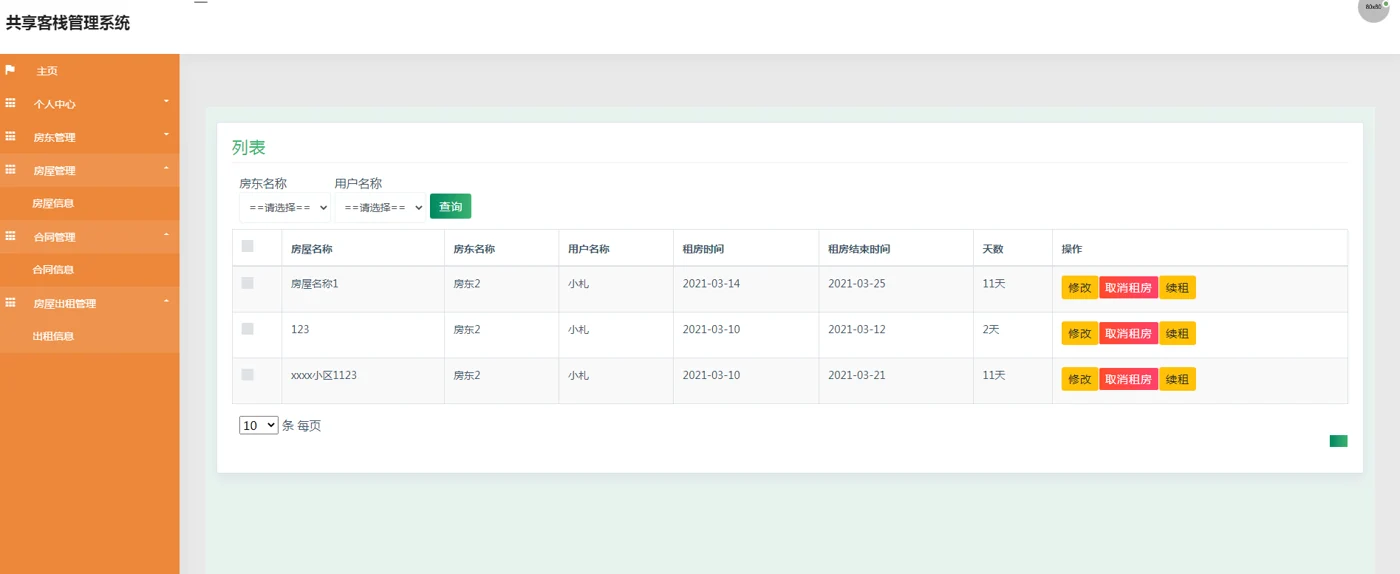Click the grid icon beside 个人中心
Screen dimensions: 1400x574
pyautogui.click(x=10, y=103)
